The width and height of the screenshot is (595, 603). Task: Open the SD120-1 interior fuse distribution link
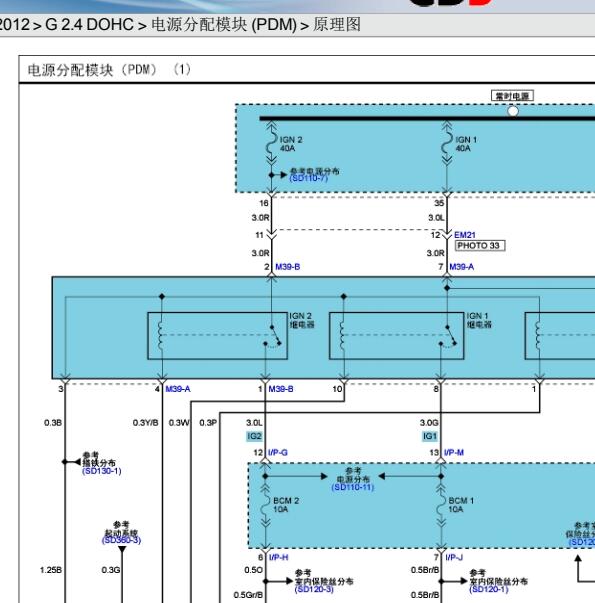[489, 589]
